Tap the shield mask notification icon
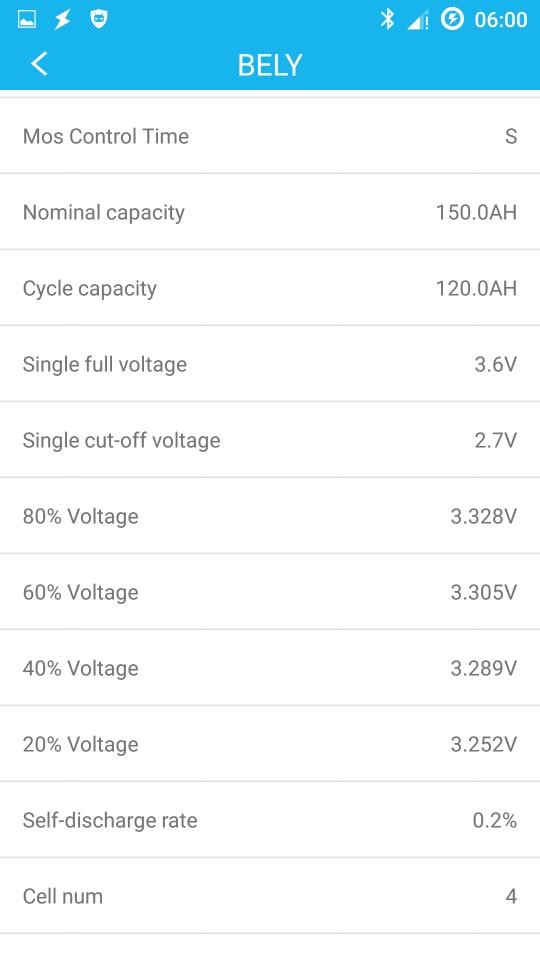This screenshot has height=960, width=540. coord(99,20)
